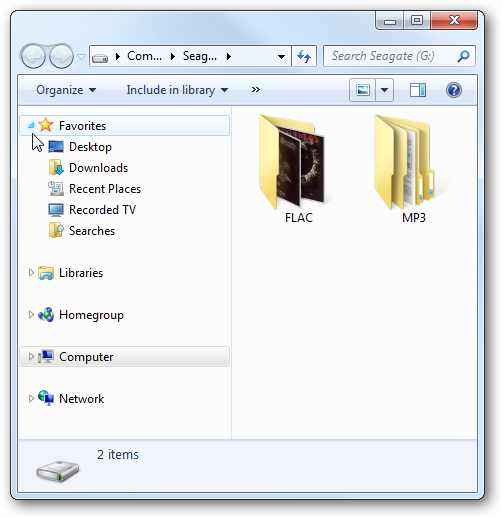
Task: Close the Explorer window
Action: [x=454, y=21]
